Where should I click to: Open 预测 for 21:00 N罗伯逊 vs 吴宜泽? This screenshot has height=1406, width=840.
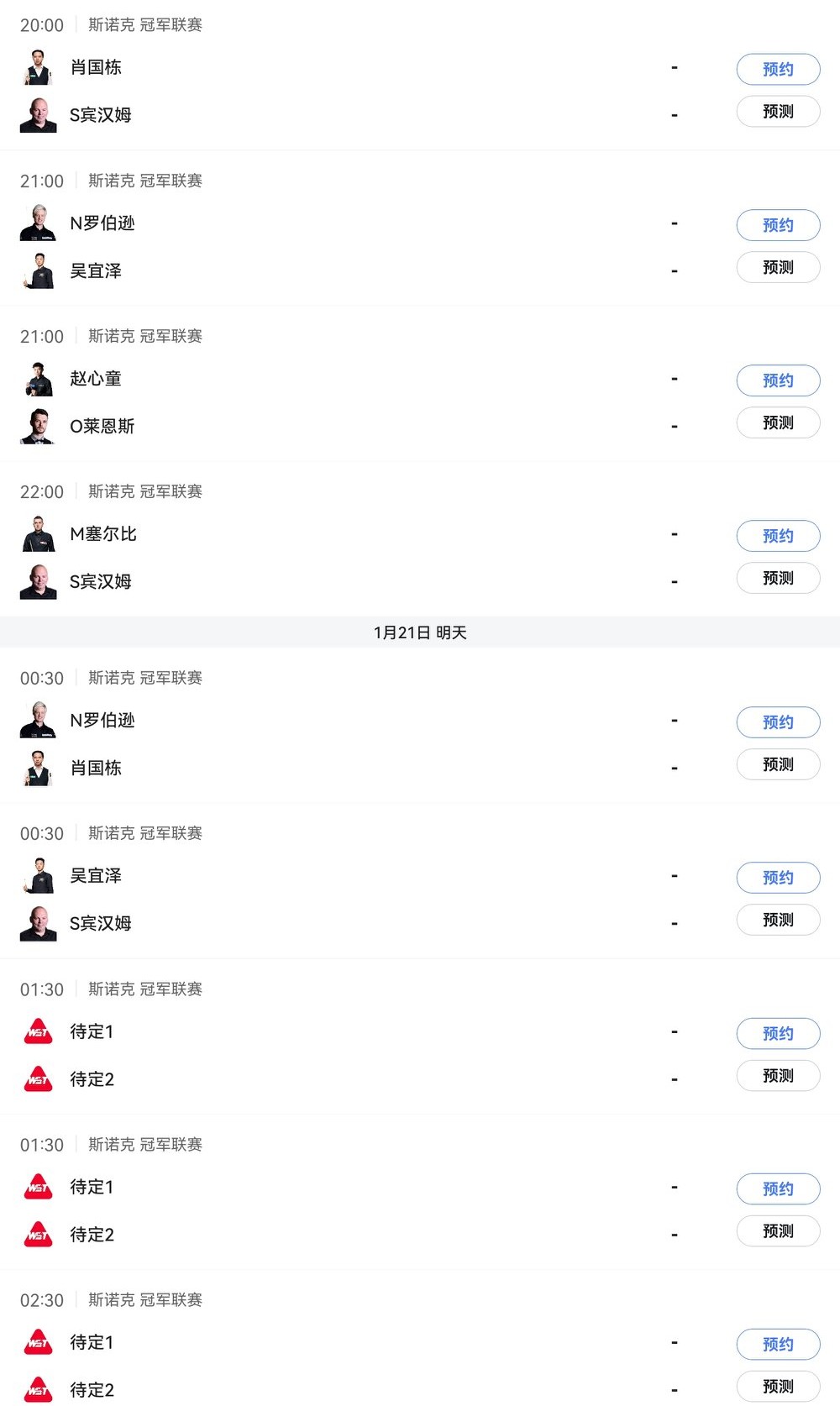pyautogui.click(x=778, y=267)
